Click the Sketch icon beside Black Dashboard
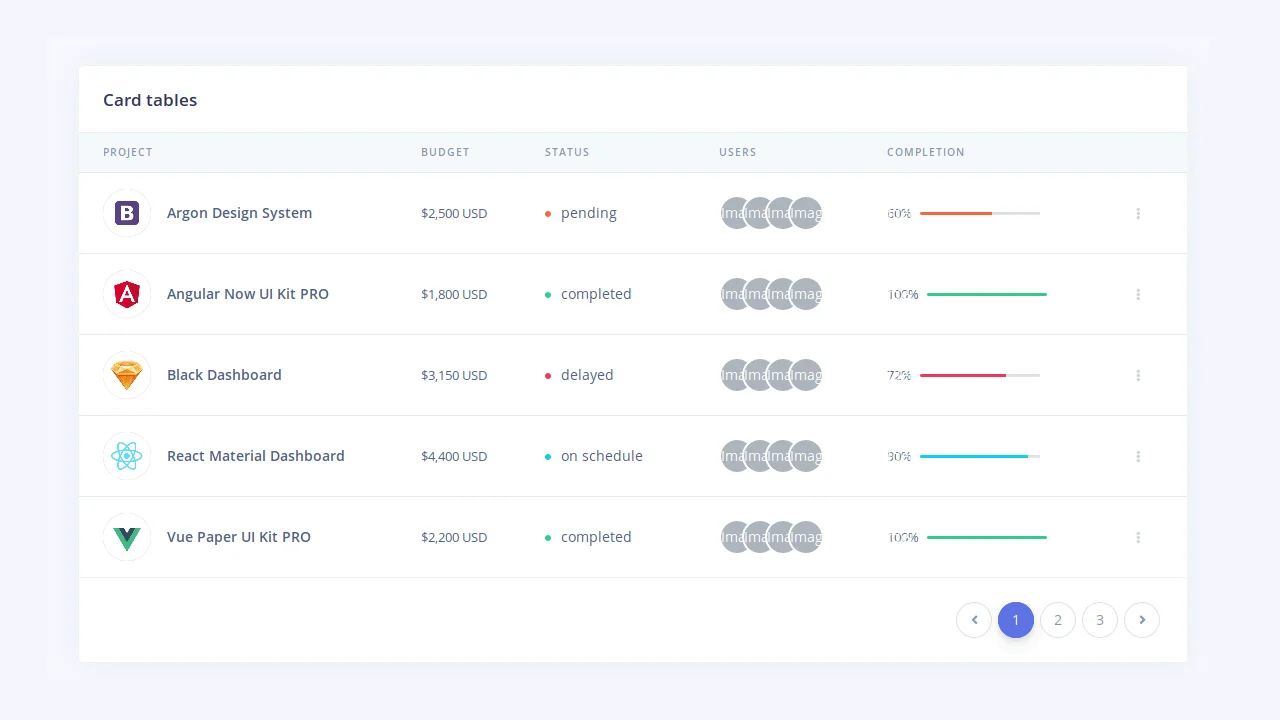The width and height of the screenshot is (1280, 720). coord(126,375)
